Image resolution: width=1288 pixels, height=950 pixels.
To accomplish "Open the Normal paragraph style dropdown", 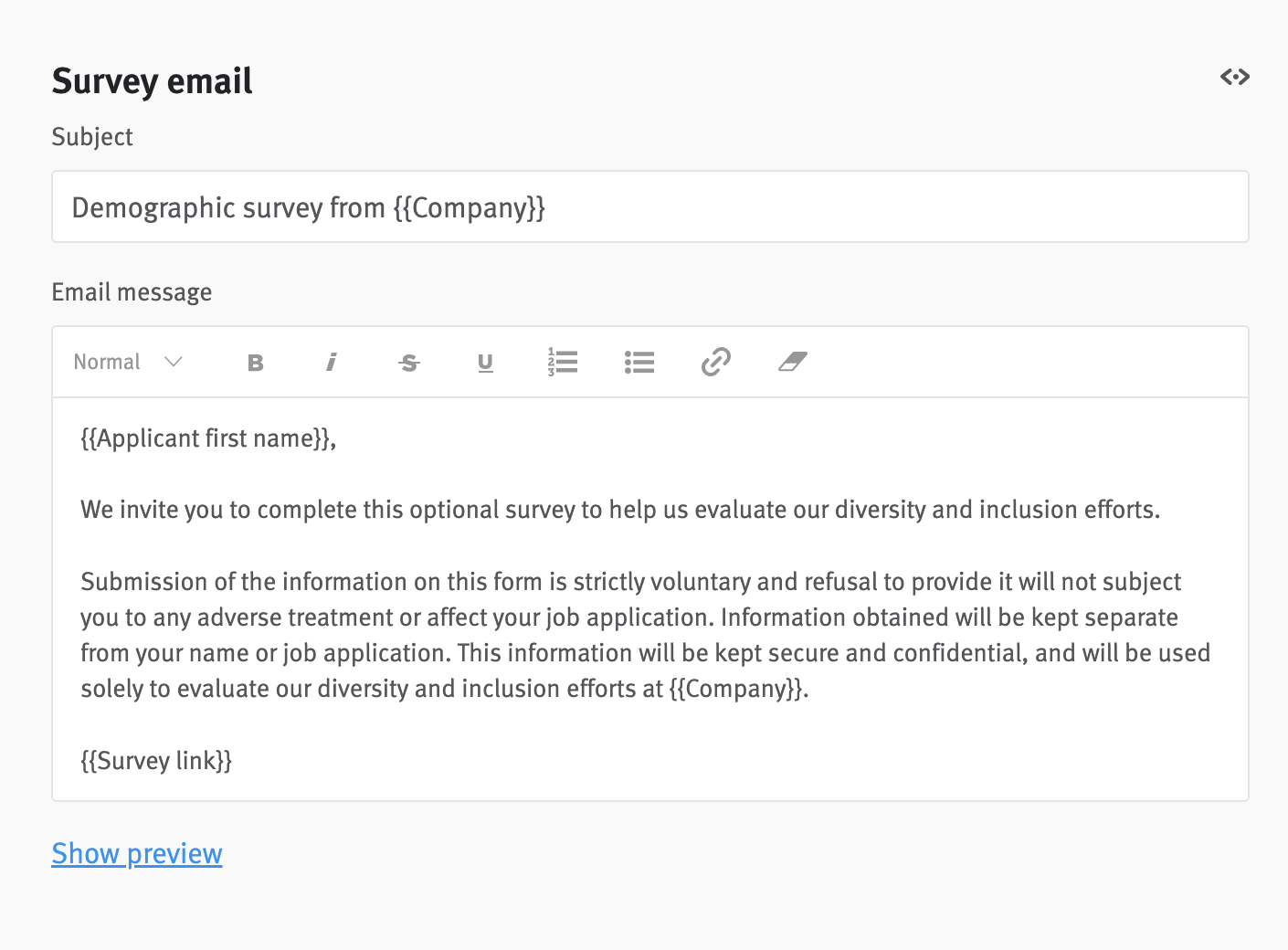I will pyautogui.click(x=107, y=362).
